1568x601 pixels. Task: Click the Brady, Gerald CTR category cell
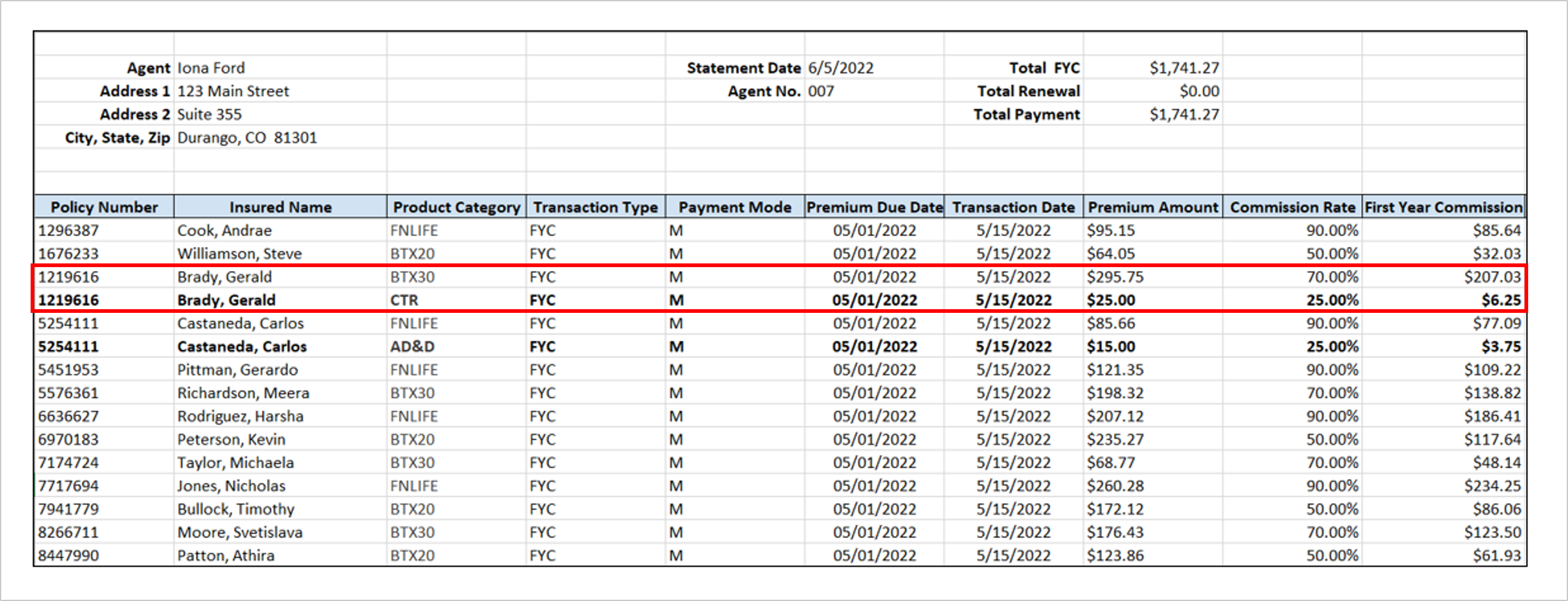(404, 300)
